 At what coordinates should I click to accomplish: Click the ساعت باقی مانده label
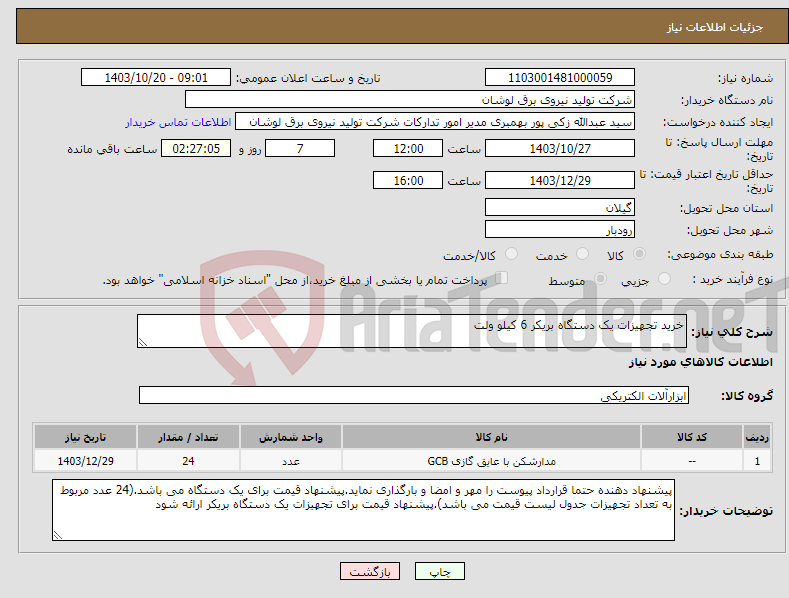112,150
